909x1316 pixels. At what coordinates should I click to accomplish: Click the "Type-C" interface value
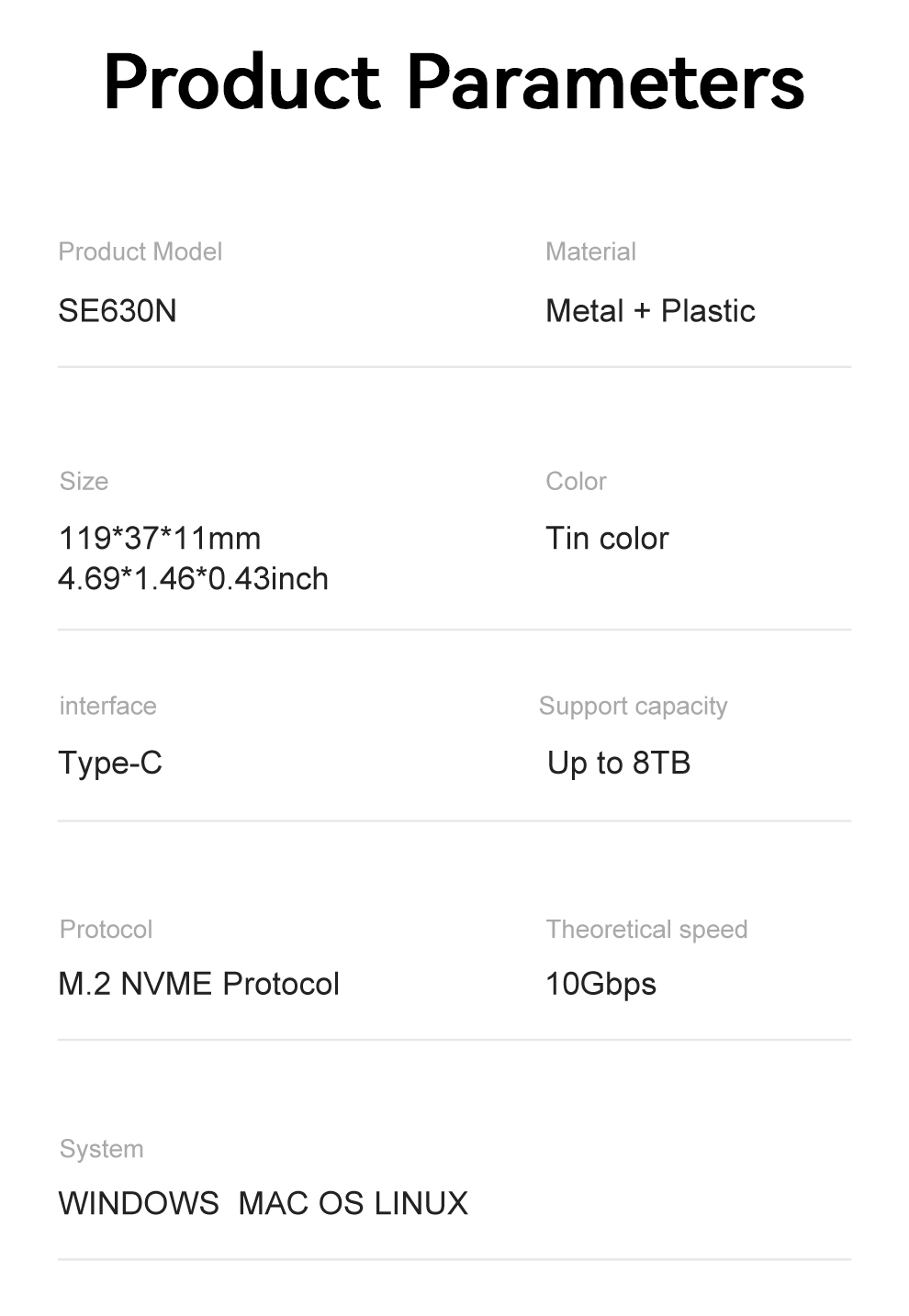pyautogui.click(x=110, y=763)
